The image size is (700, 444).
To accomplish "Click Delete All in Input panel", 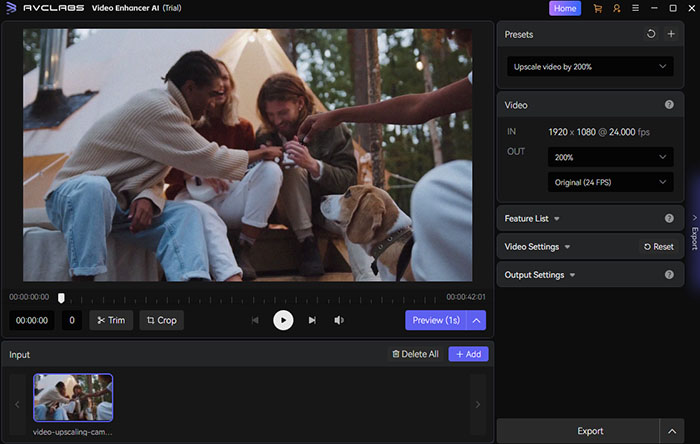I will pyautogui.click(x=415, y=354).
